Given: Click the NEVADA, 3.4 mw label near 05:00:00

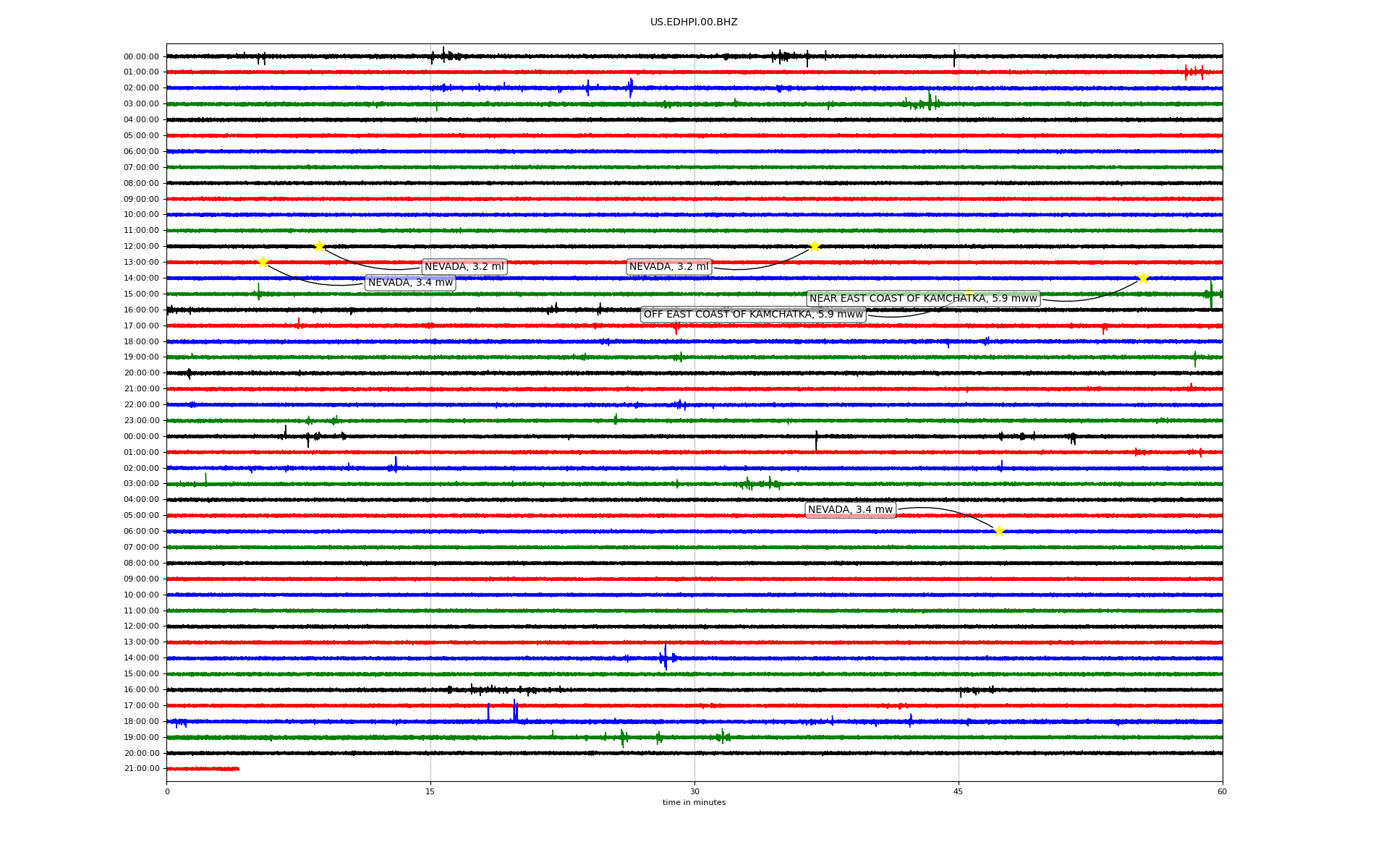Looking at the screenshot, I should [x=850, y=510].
